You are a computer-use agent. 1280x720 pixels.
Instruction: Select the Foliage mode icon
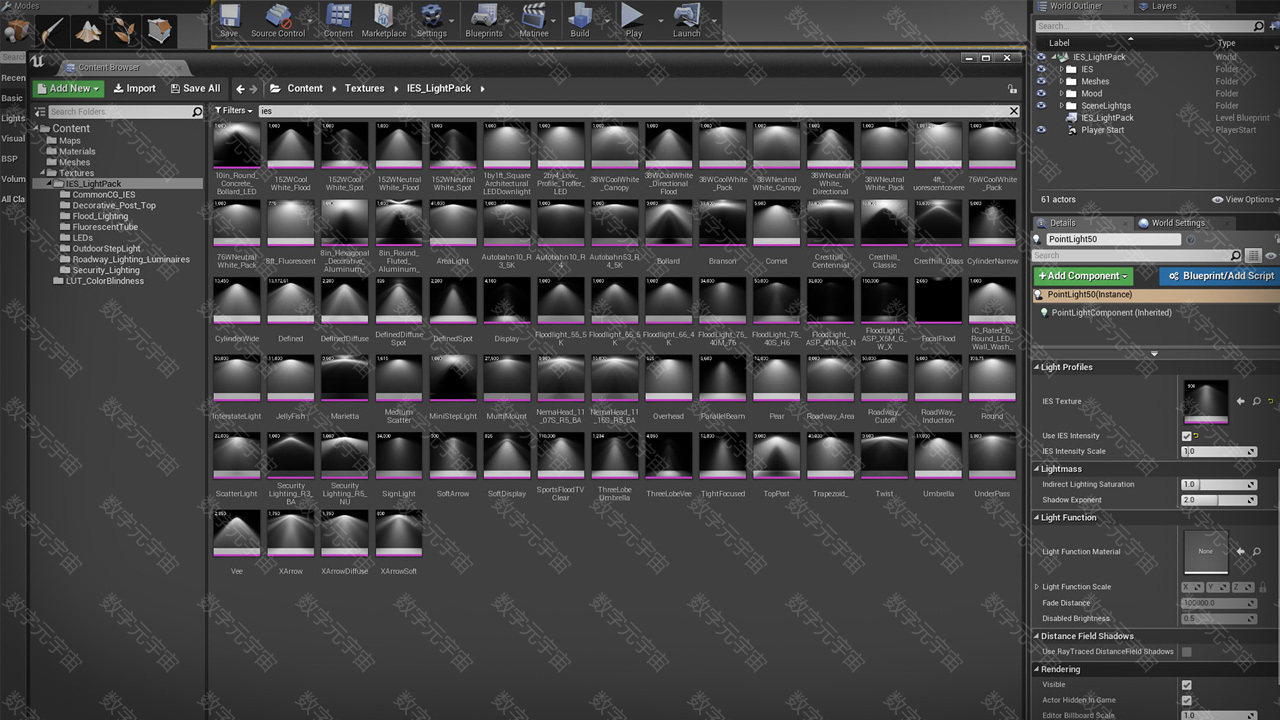tap(124, 32)
